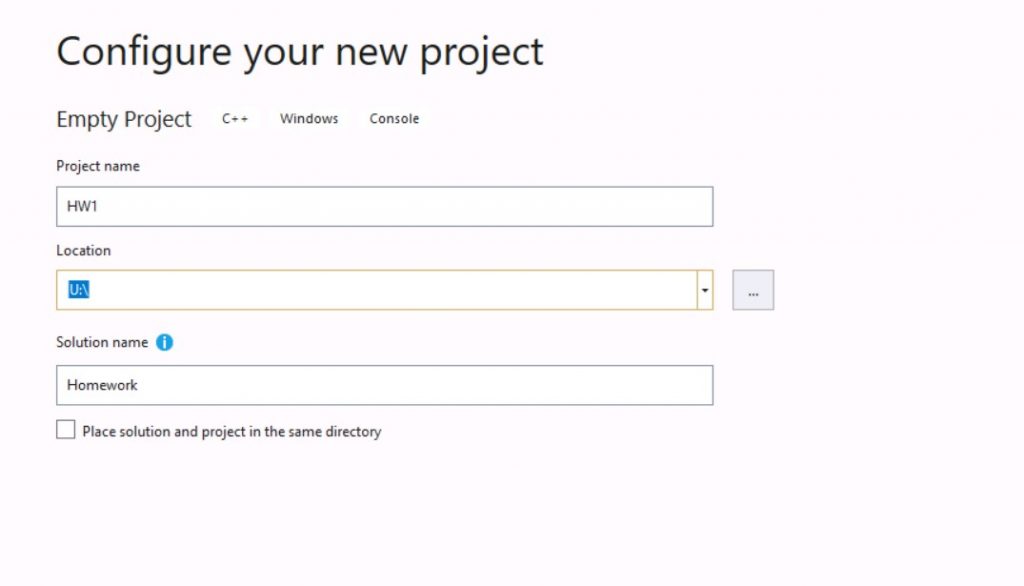Click the Configure your new project title
1024x586 pixels.
[300, 52]
